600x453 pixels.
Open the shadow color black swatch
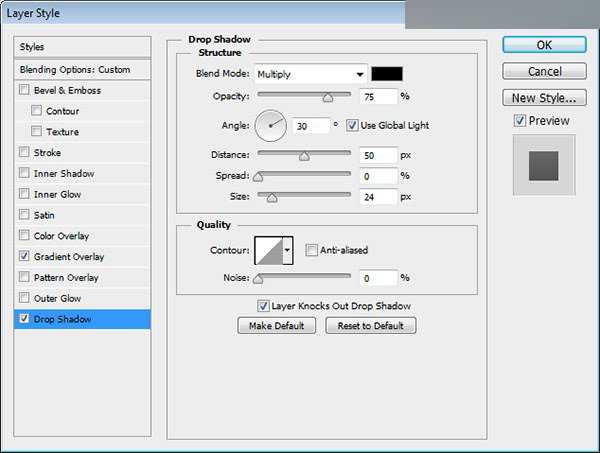click(385, 74)
